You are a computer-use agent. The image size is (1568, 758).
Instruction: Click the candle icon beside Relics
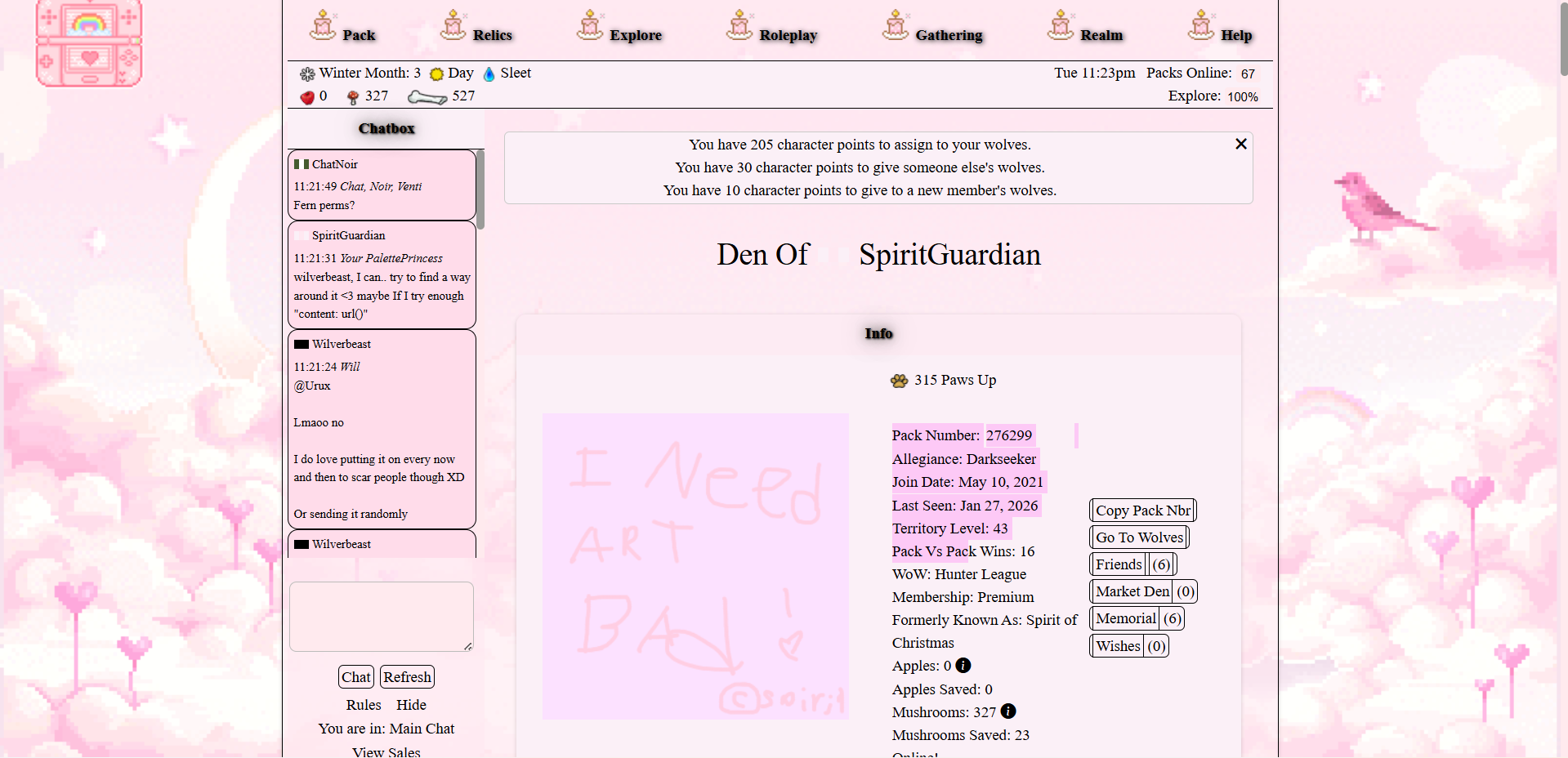pyautogui.click(x=453, y=25)
